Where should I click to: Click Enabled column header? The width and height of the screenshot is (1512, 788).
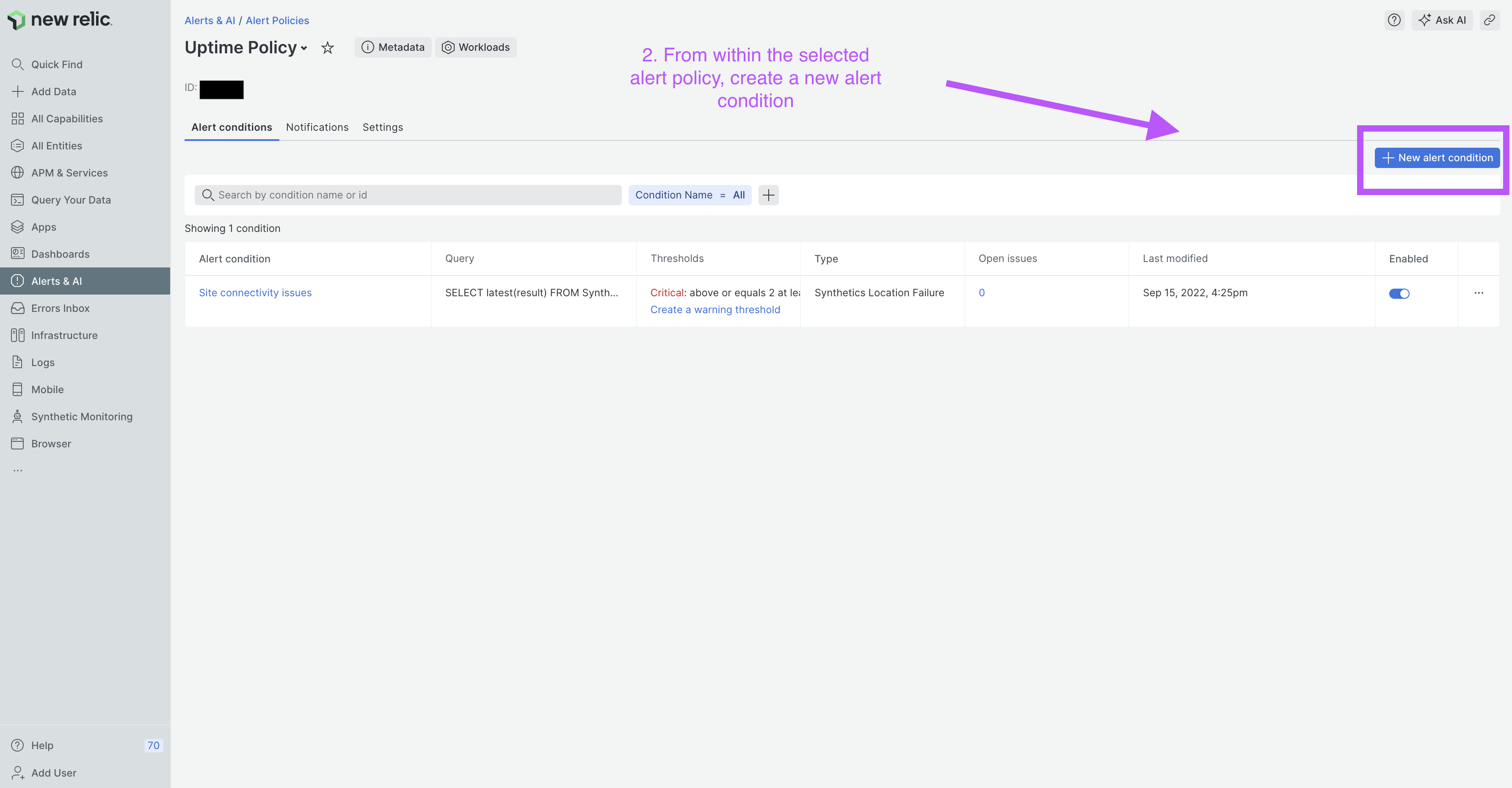pyautogui.click(x=1408, y=259)
